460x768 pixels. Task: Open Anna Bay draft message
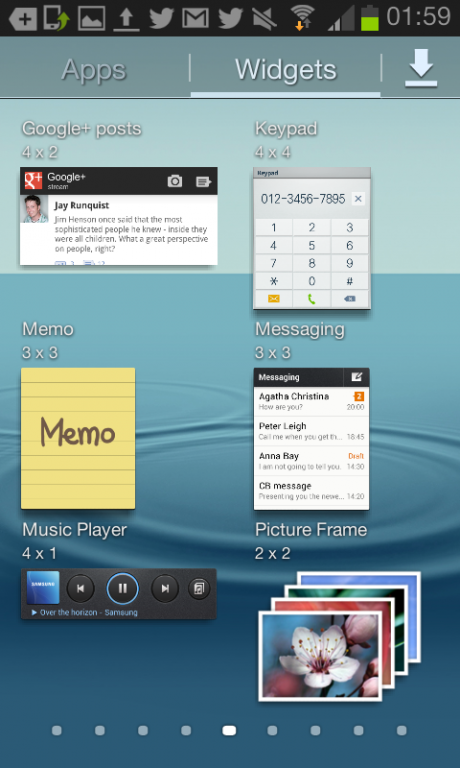point(312,461)
